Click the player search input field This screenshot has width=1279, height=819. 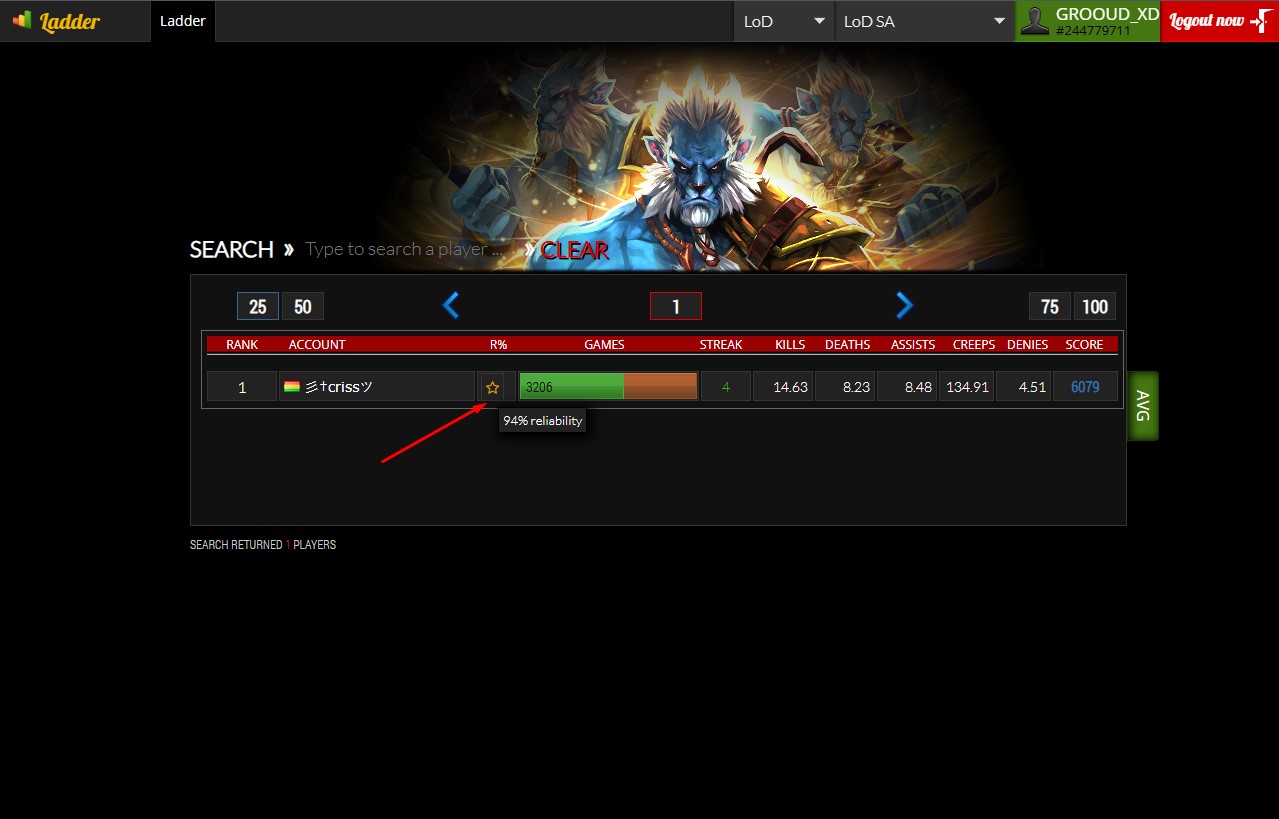click(x=407, y=249)
